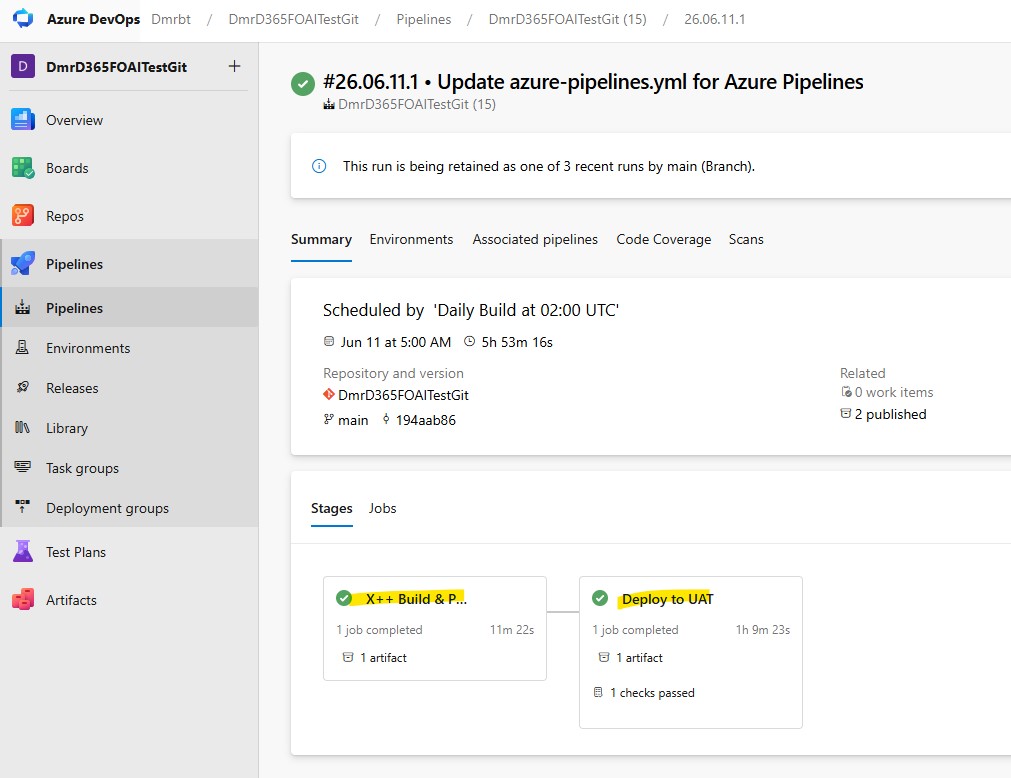
Task: Open DmrD365FOAITestGit (15) breadcrumb
Action: pos(567,19)
